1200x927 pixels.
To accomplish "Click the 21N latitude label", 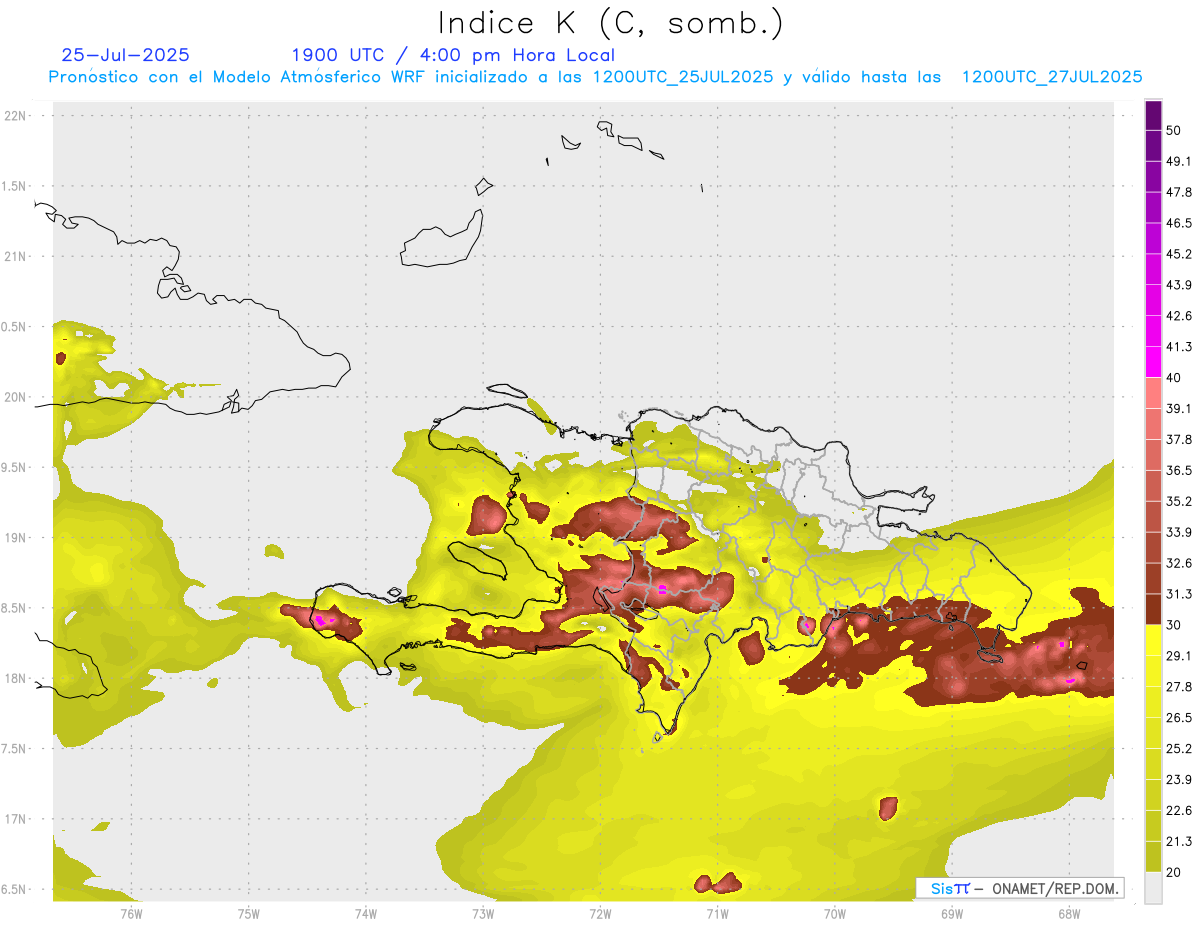I will (16, 256).
